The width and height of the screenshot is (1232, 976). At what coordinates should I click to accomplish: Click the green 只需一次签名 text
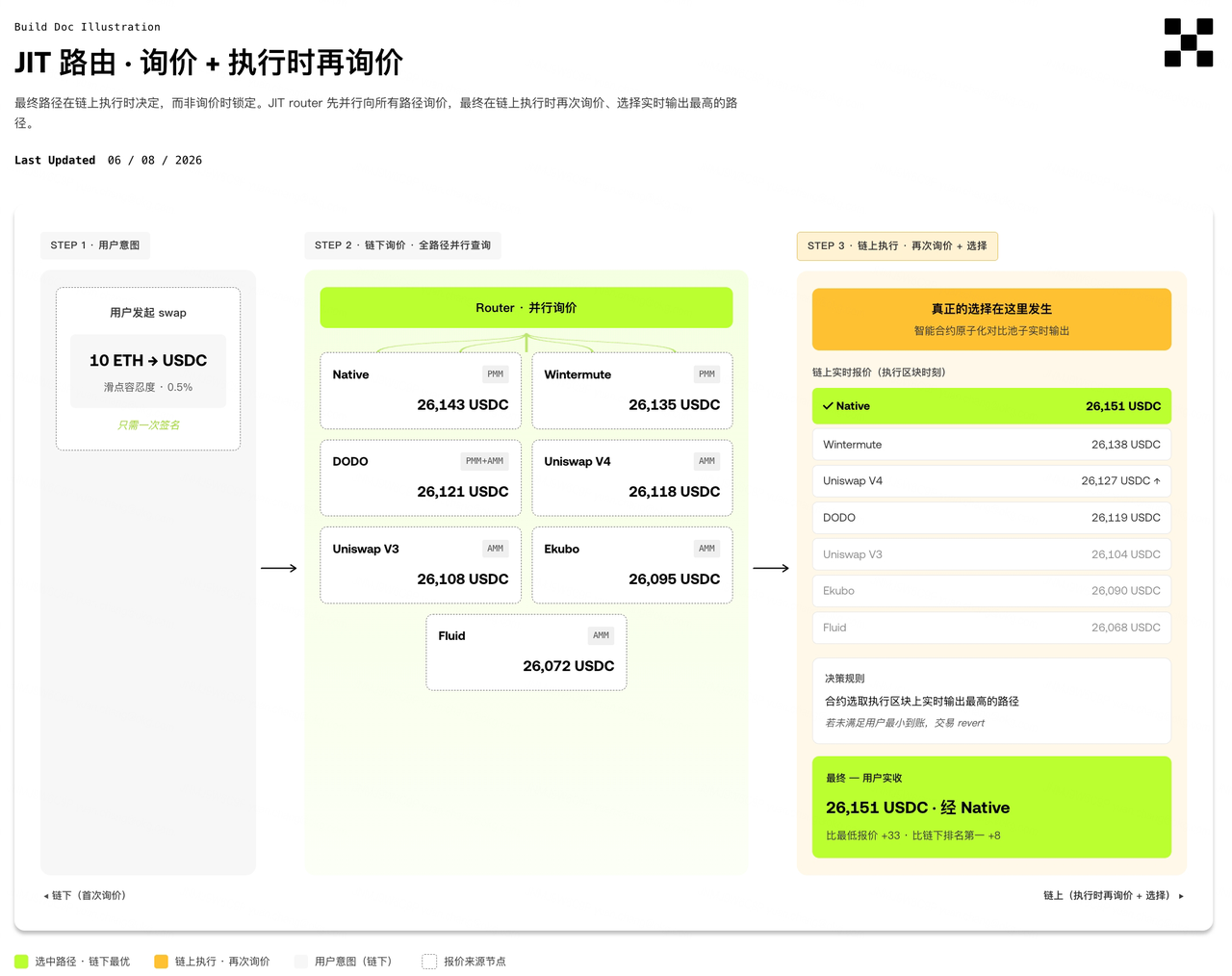(x=148, y=425)
